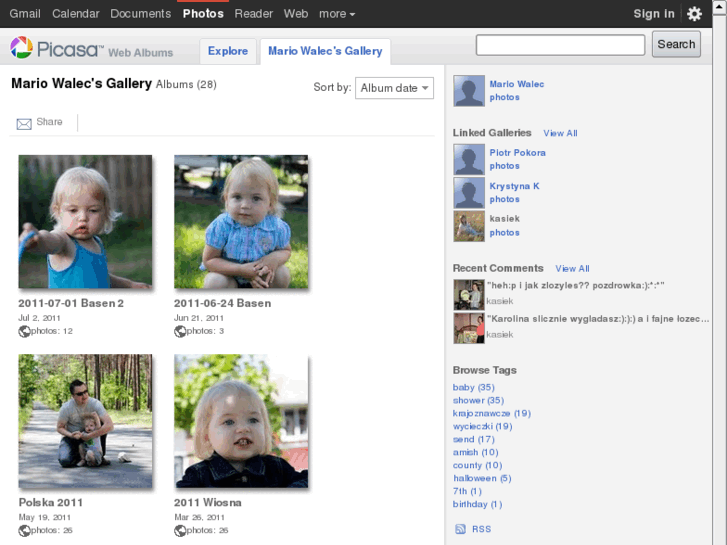
Task: Click the 2011 Wiosna album title
Action: click(x=208, y=503)
